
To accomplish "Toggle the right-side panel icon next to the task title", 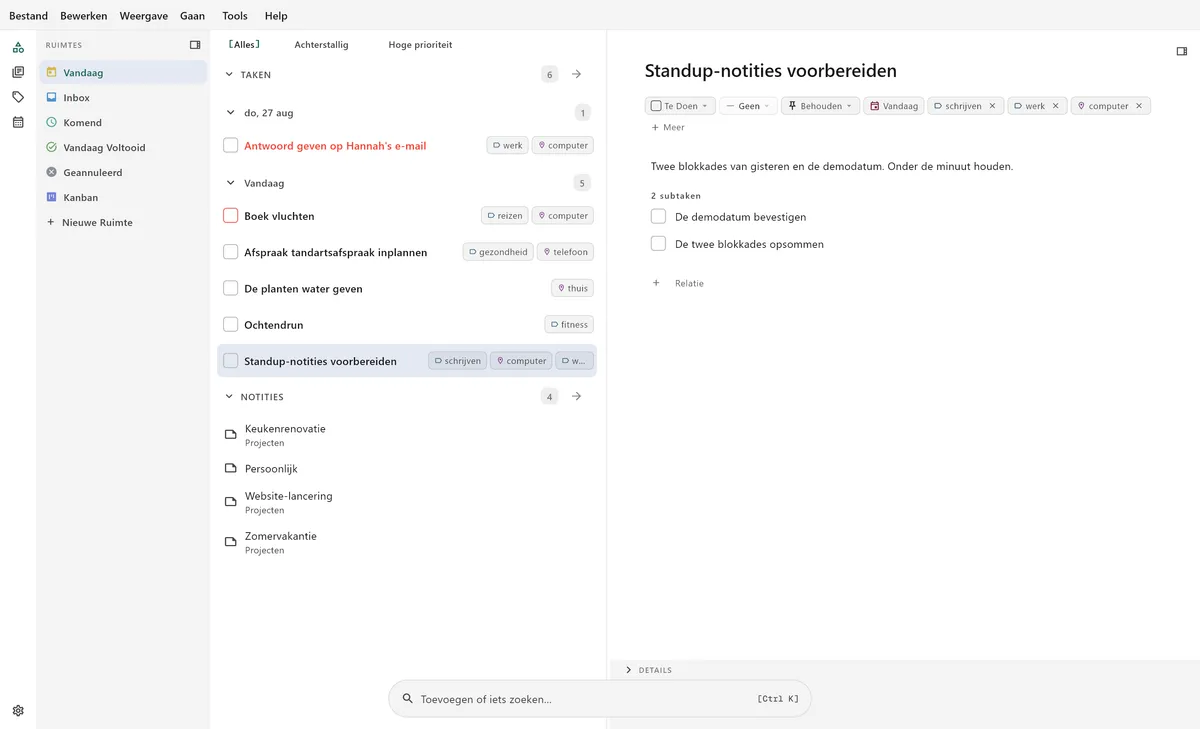I will tap(1182, 51).
